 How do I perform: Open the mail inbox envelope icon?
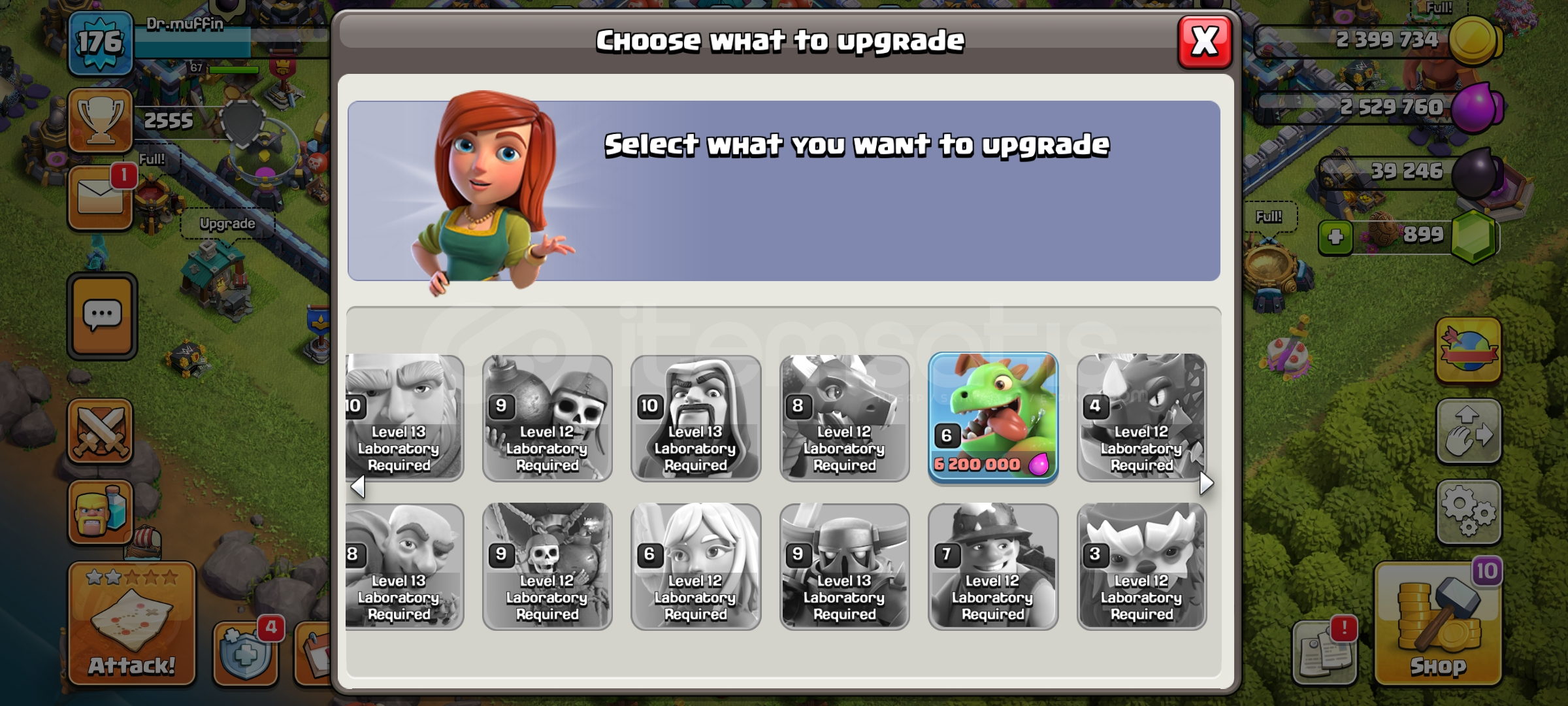click(101, 197)
